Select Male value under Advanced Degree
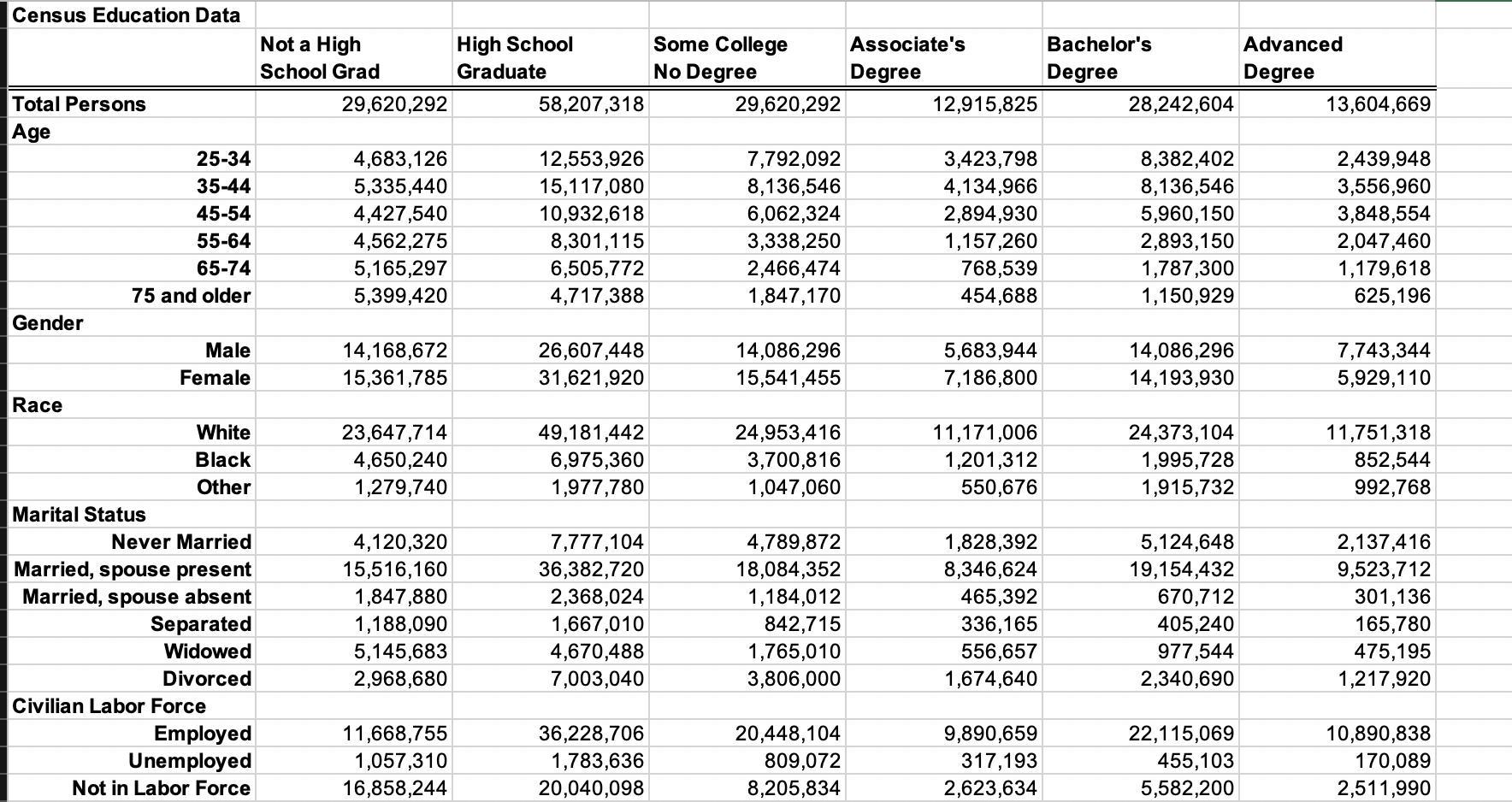The width and height of the screenshot is (1512, 802). [1384, 351]
